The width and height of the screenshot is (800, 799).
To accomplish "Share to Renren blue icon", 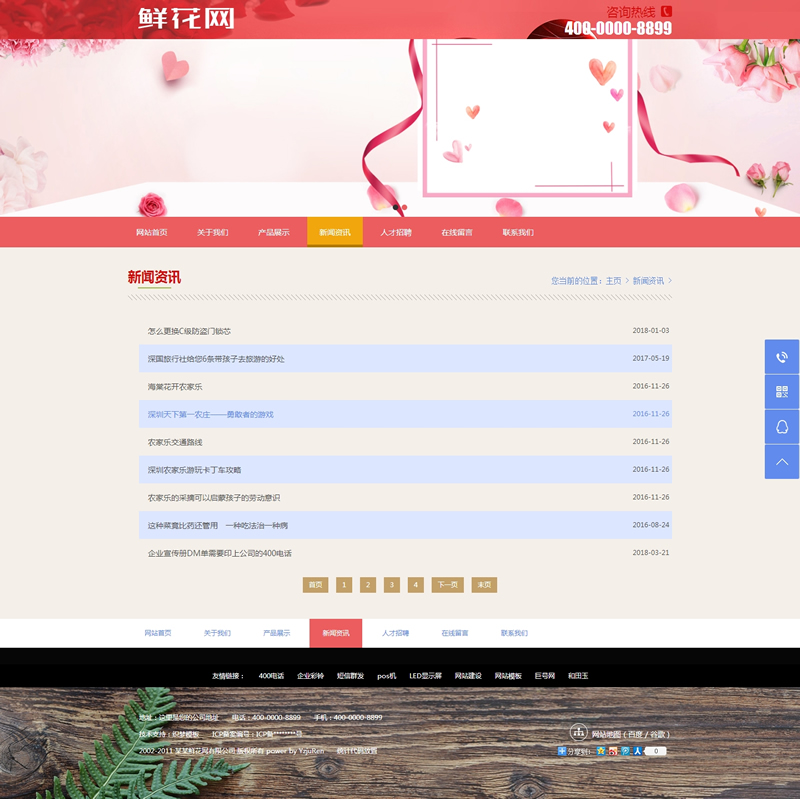I will point(637,751).
